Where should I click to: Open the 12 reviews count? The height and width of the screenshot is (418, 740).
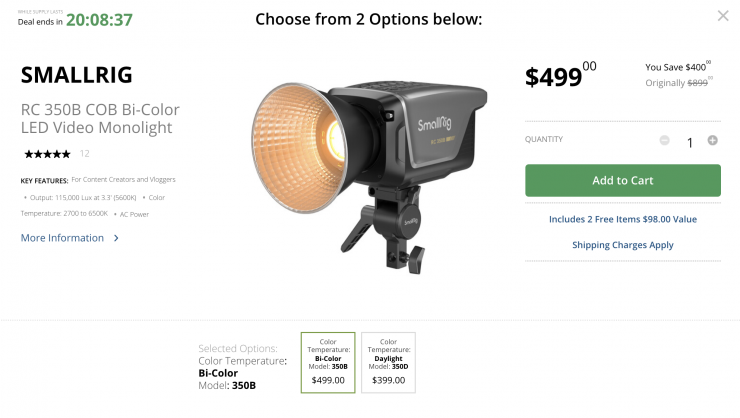point(85,154)
